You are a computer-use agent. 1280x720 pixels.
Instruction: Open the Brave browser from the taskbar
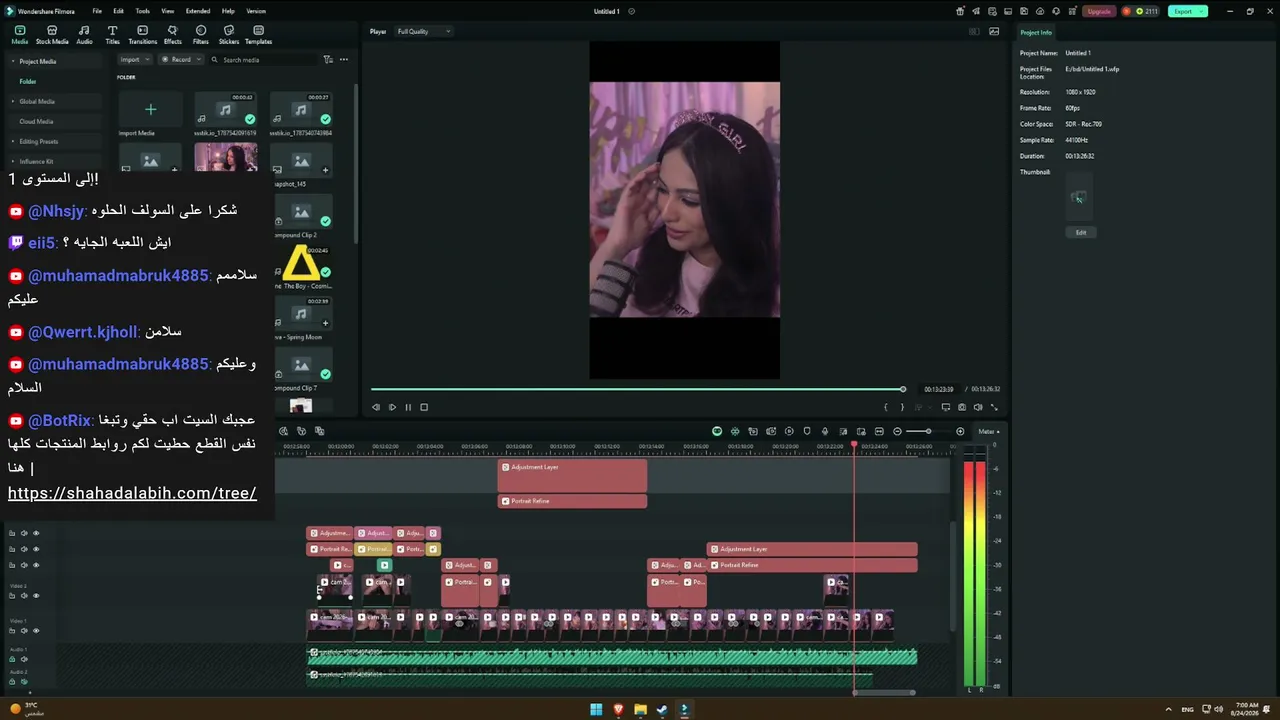point(618,710)
